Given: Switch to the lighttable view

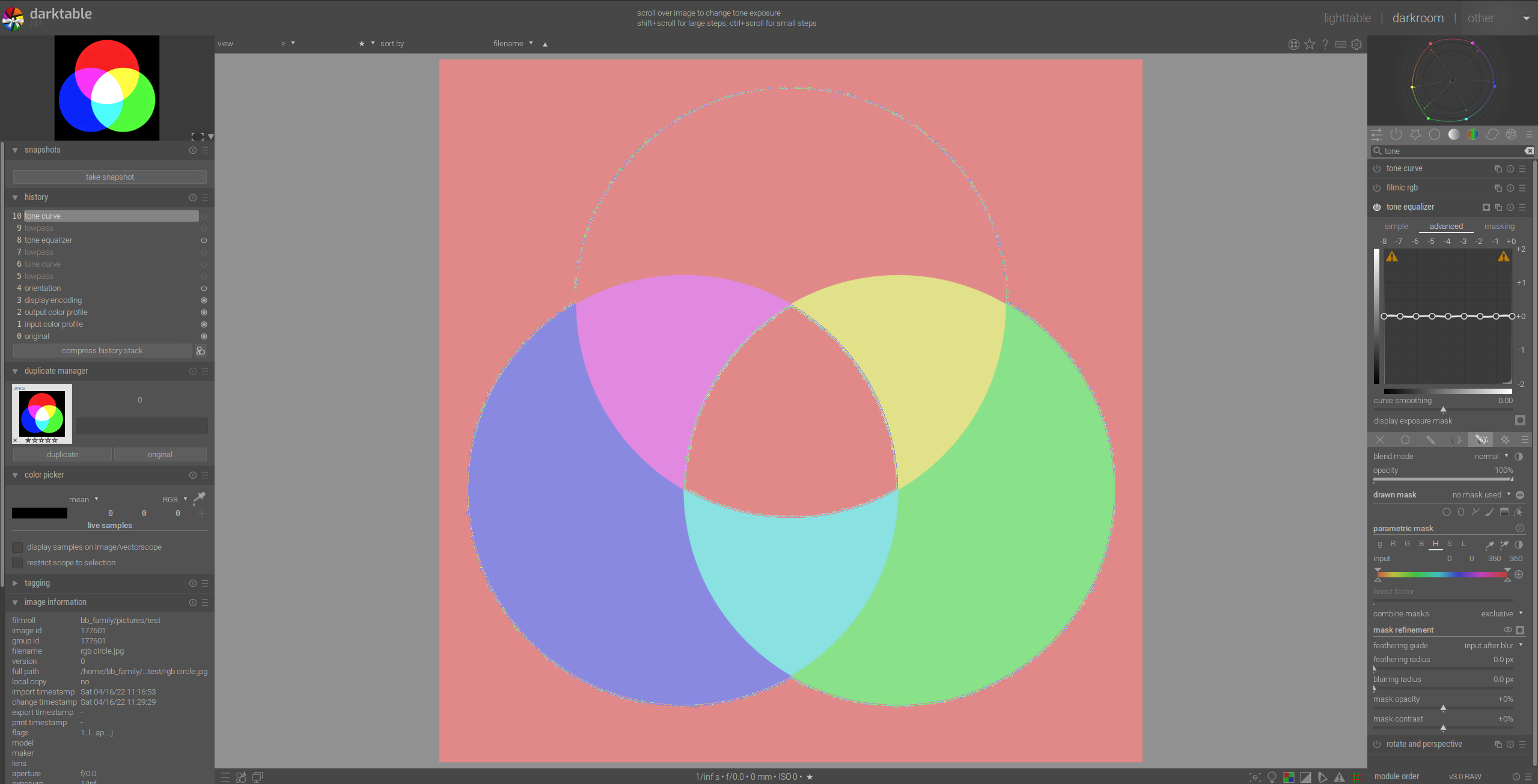Looking at the screenshot, I should [1347, 18].
